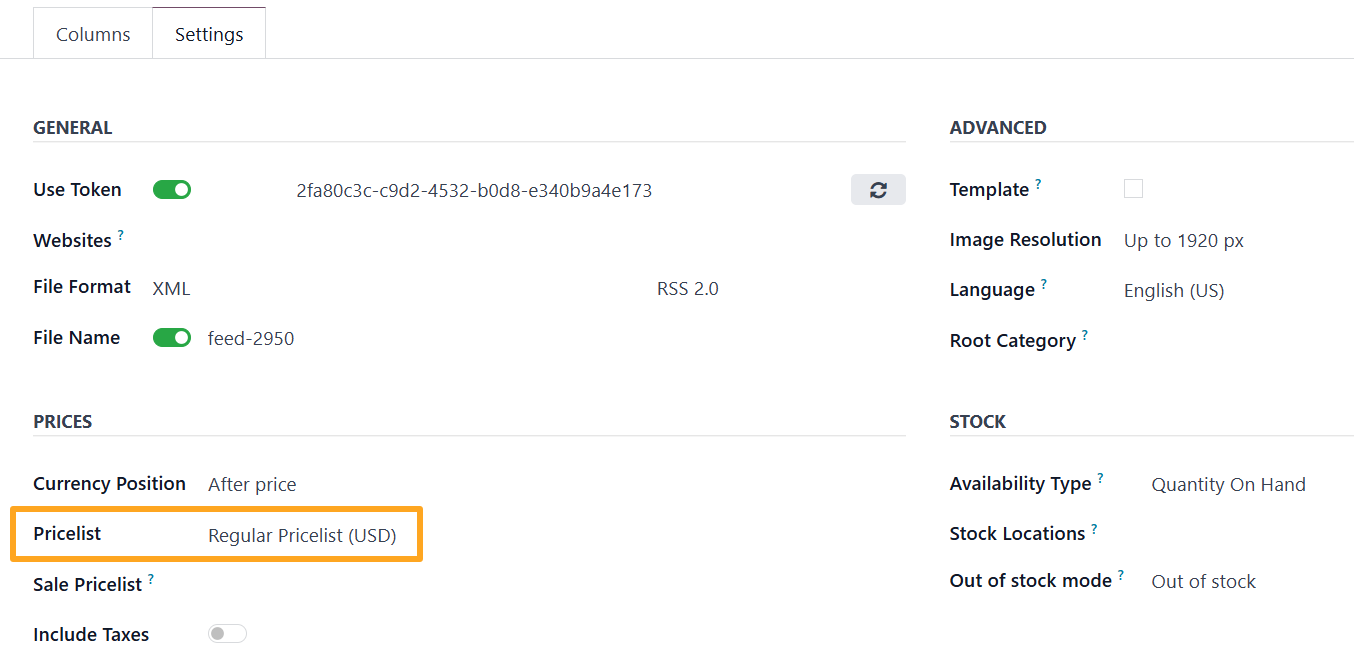Click the Template question mark icon
This screenshot has width=1354, height=654.
1038,182
